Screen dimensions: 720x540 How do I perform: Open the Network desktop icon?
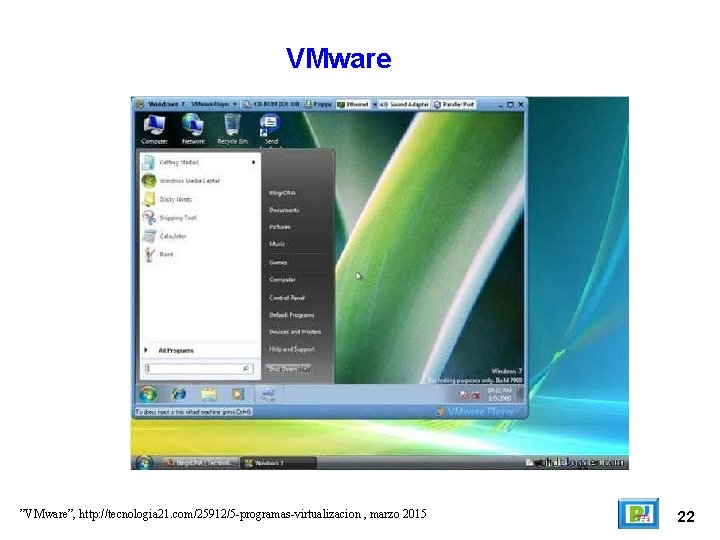(x=193, y=129)
